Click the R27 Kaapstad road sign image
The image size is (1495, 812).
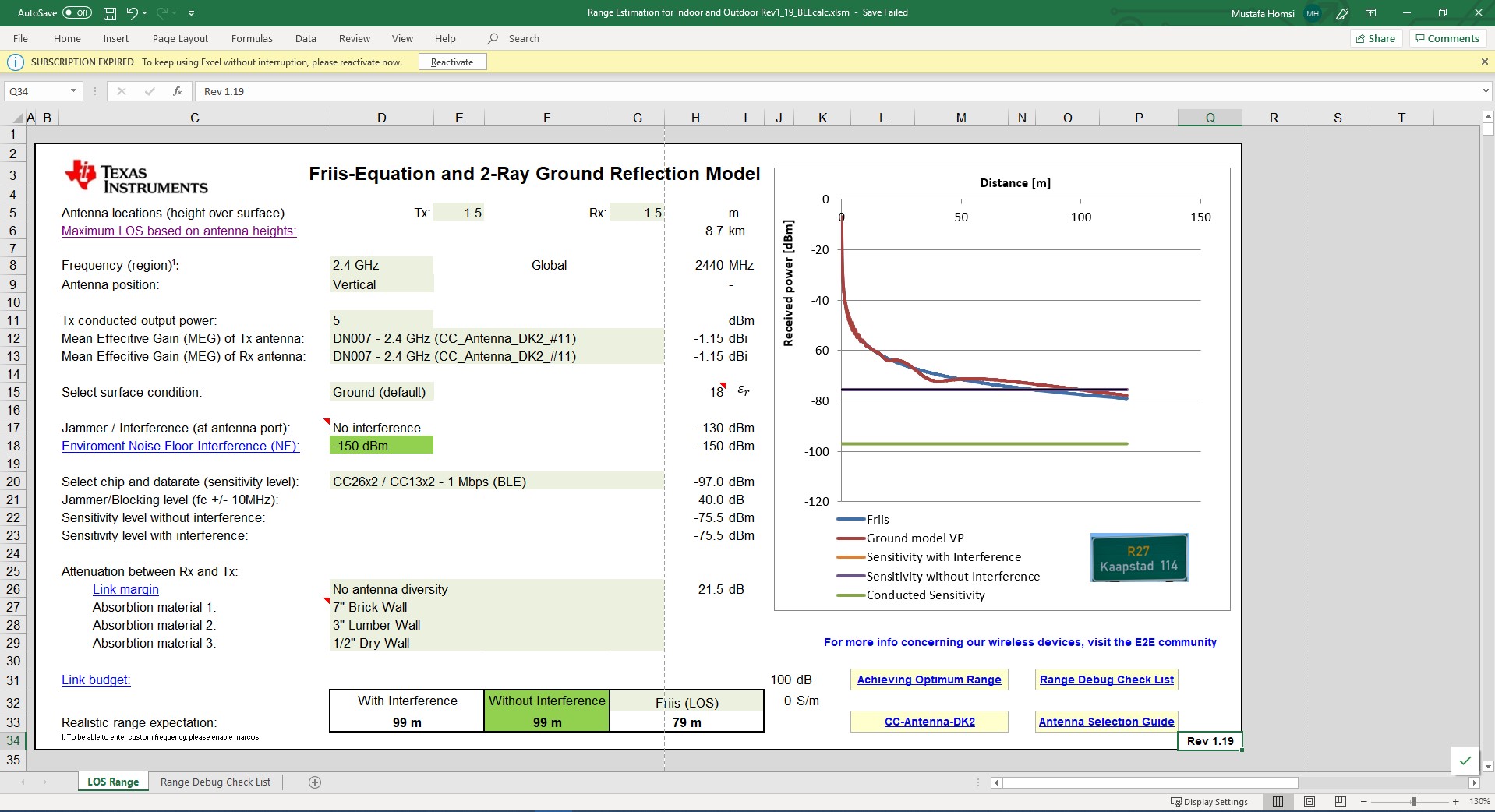(1140, 558)
